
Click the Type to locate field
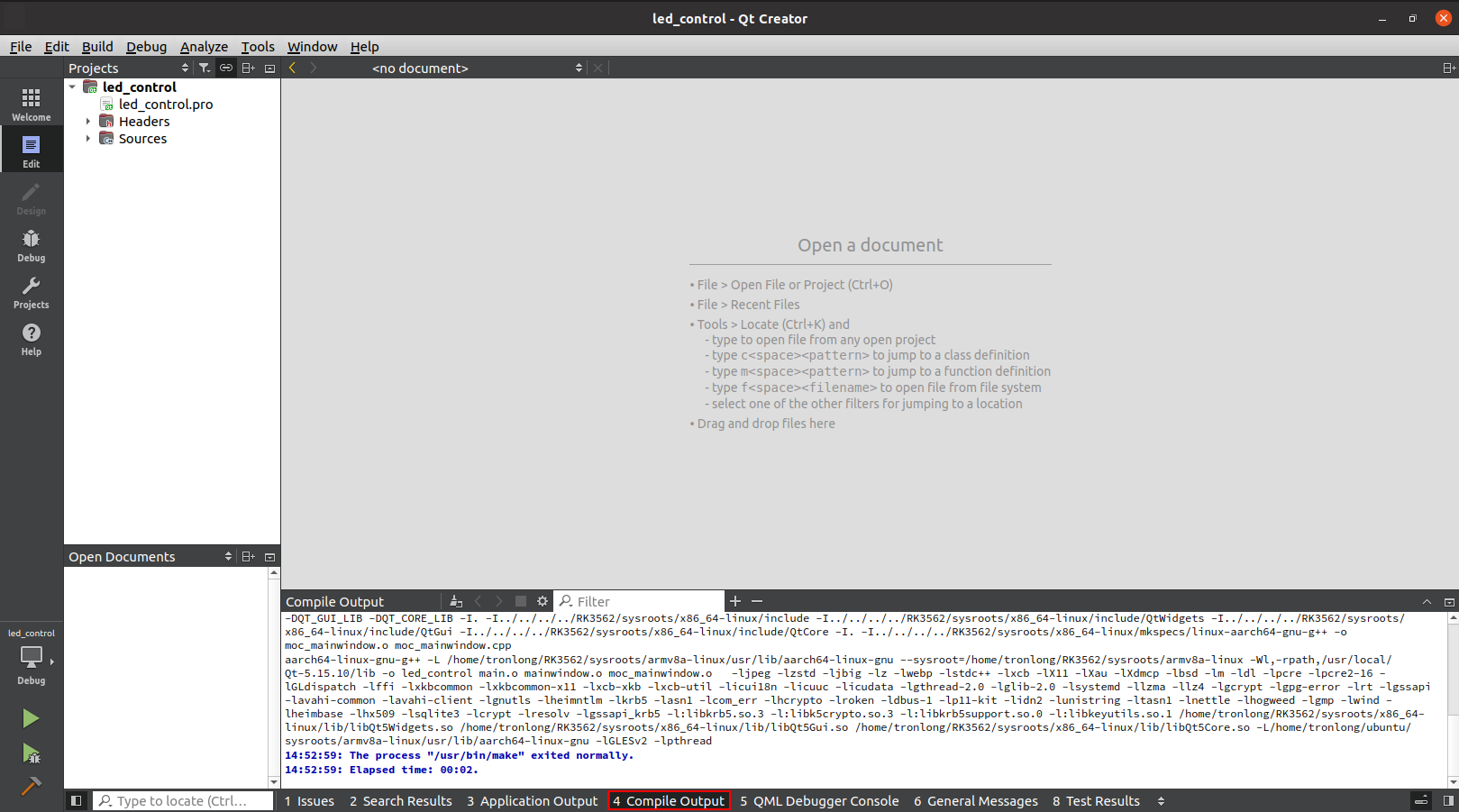point(183,800)
